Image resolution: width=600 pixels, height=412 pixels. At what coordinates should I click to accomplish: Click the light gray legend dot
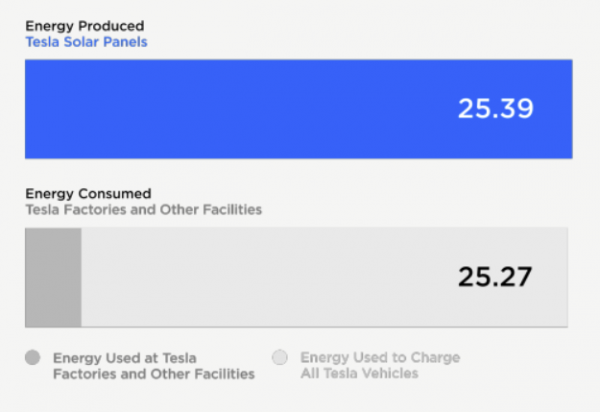[280, 357]
